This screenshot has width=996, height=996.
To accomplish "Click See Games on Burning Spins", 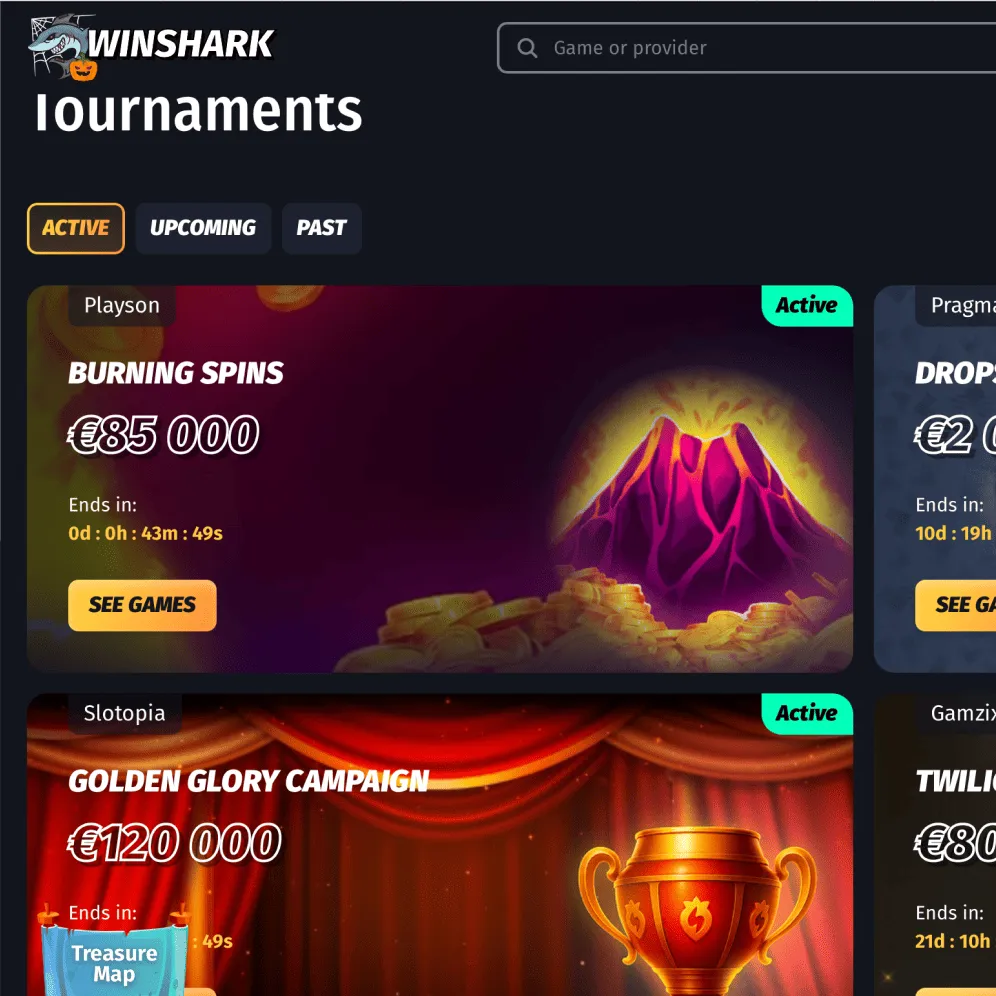I will [x=142, y=605].
